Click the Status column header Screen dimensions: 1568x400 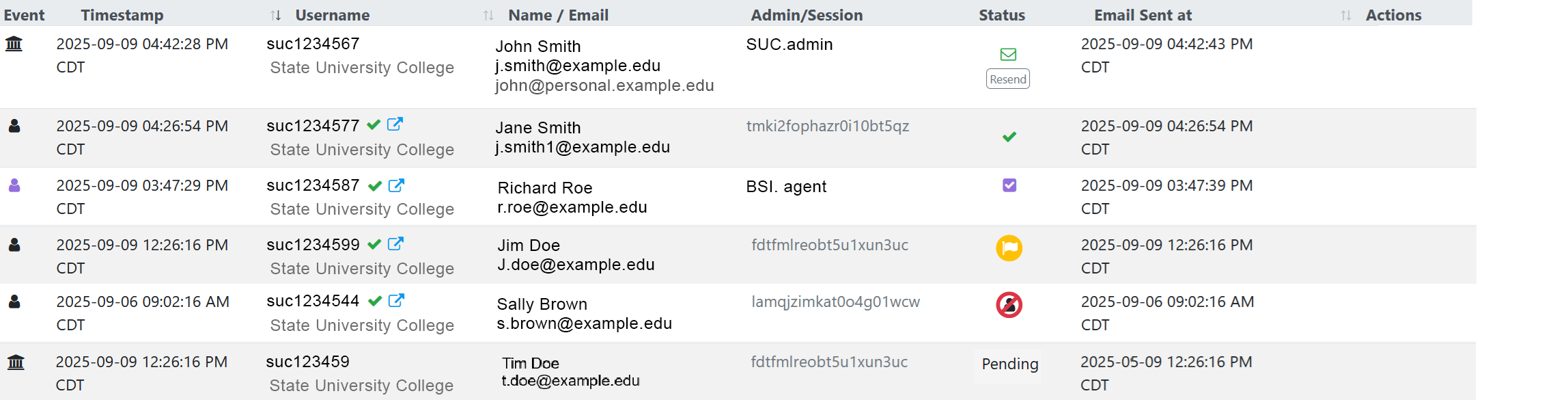click(x=1001, y=15)
